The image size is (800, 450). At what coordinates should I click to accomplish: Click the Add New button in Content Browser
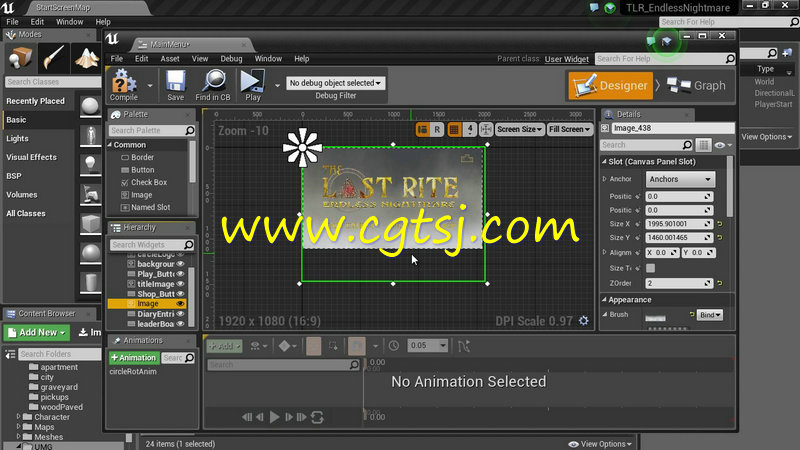(x=37, y=333)
